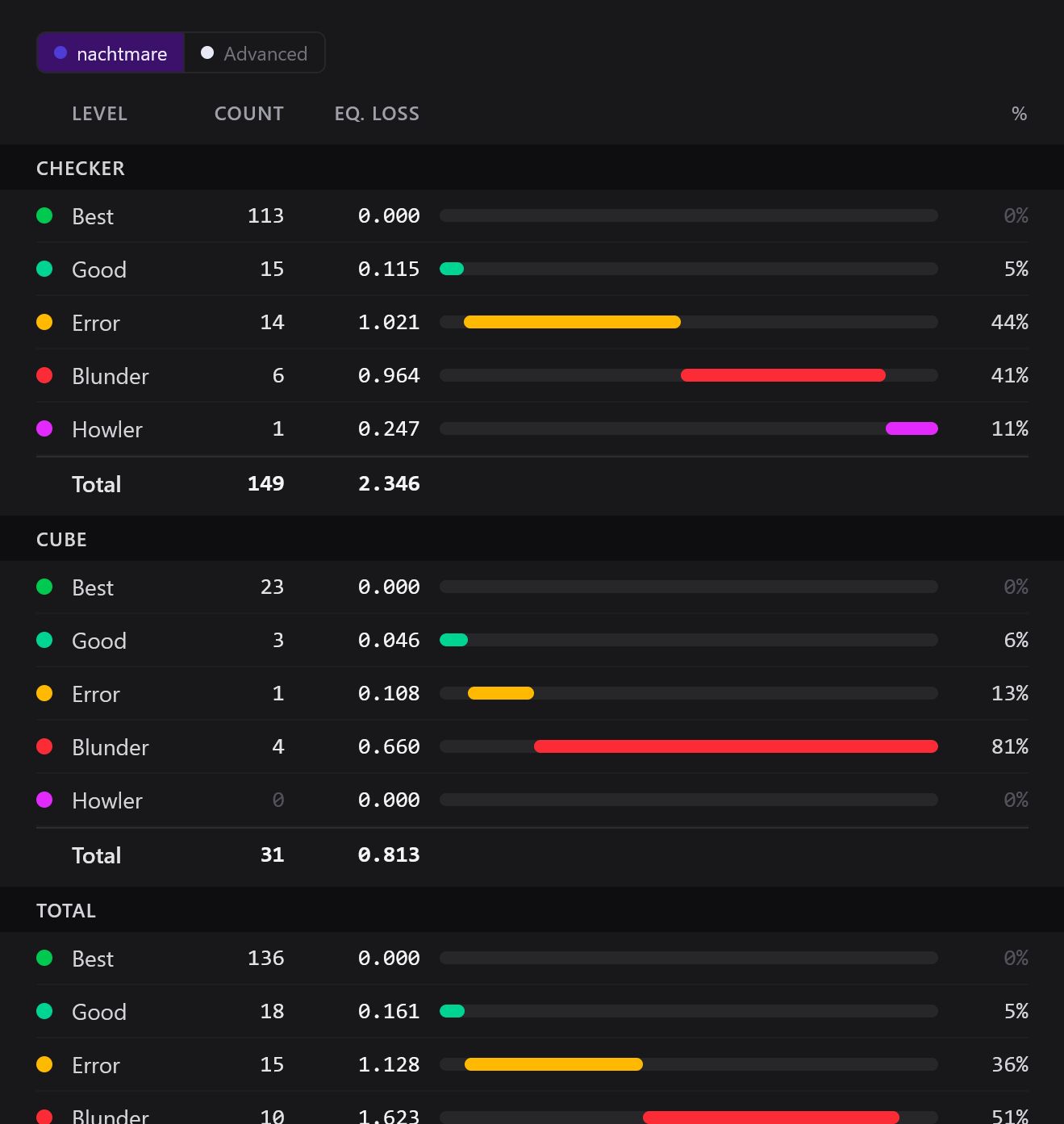Image resolution: width=1064 pixels, height=1124 pixels.
Task: Click Total Error yellow progress bar
Action: click(553, 1064)
